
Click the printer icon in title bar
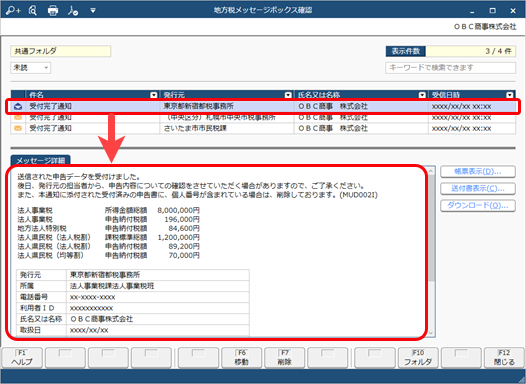53,10
